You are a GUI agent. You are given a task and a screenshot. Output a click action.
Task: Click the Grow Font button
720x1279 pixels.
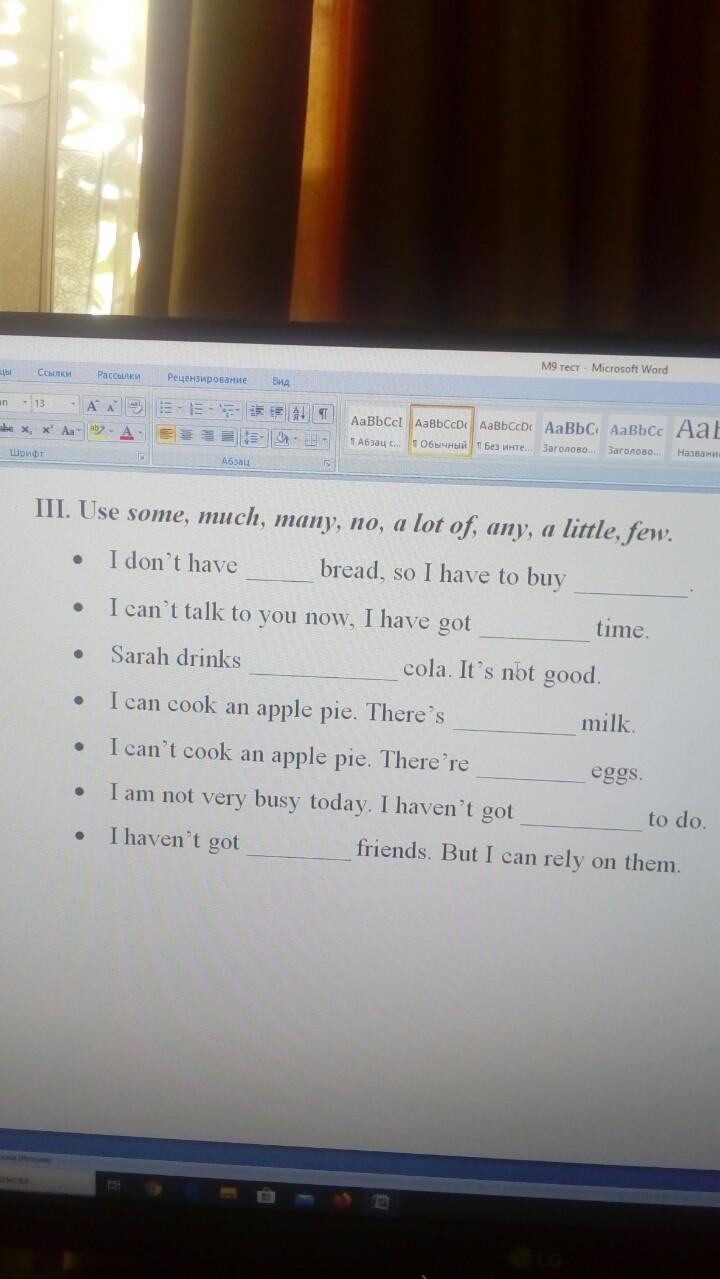[x=92, y=406]
